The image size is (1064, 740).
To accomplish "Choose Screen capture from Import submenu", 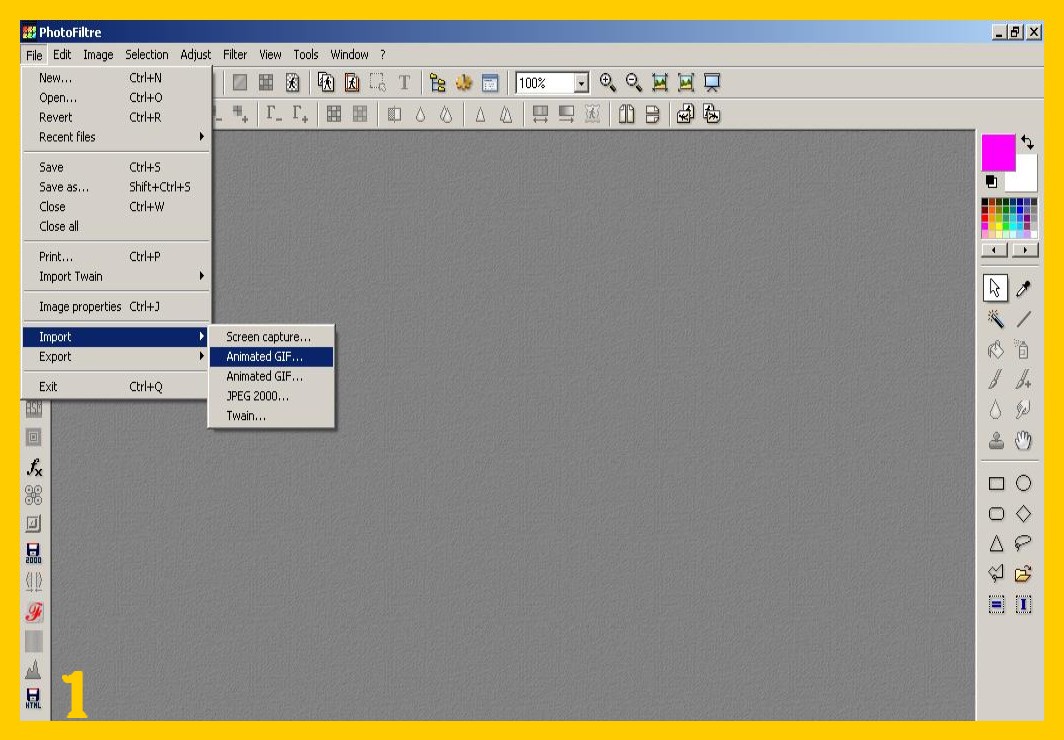I will tap(268, 337).
